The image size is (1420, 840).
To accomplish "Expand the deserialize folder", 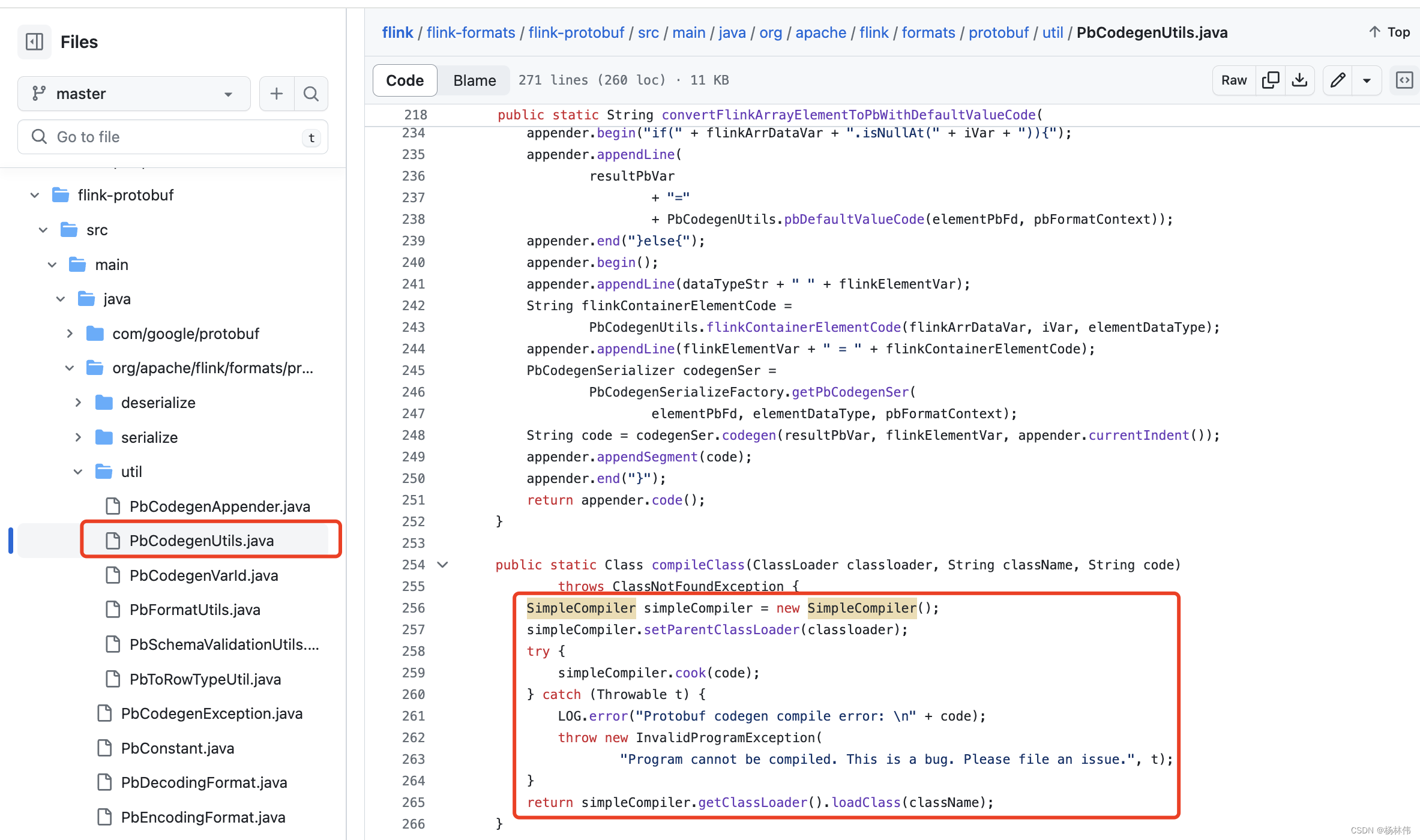I will tap(78, 403).
